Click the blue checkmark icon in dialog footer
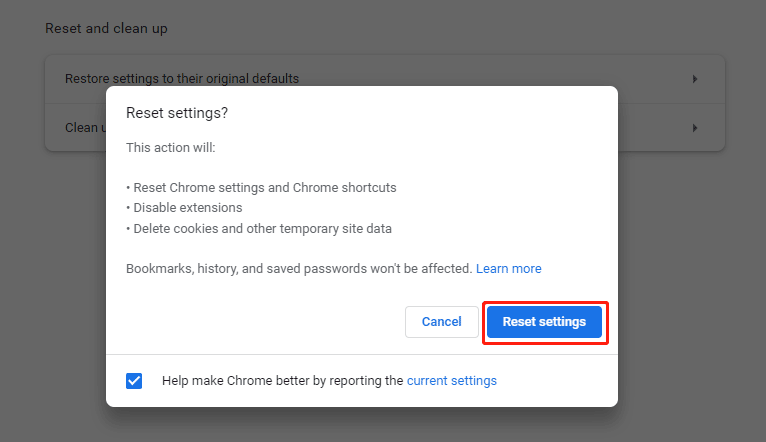The image size is (766, 442). tap(134, 380)
